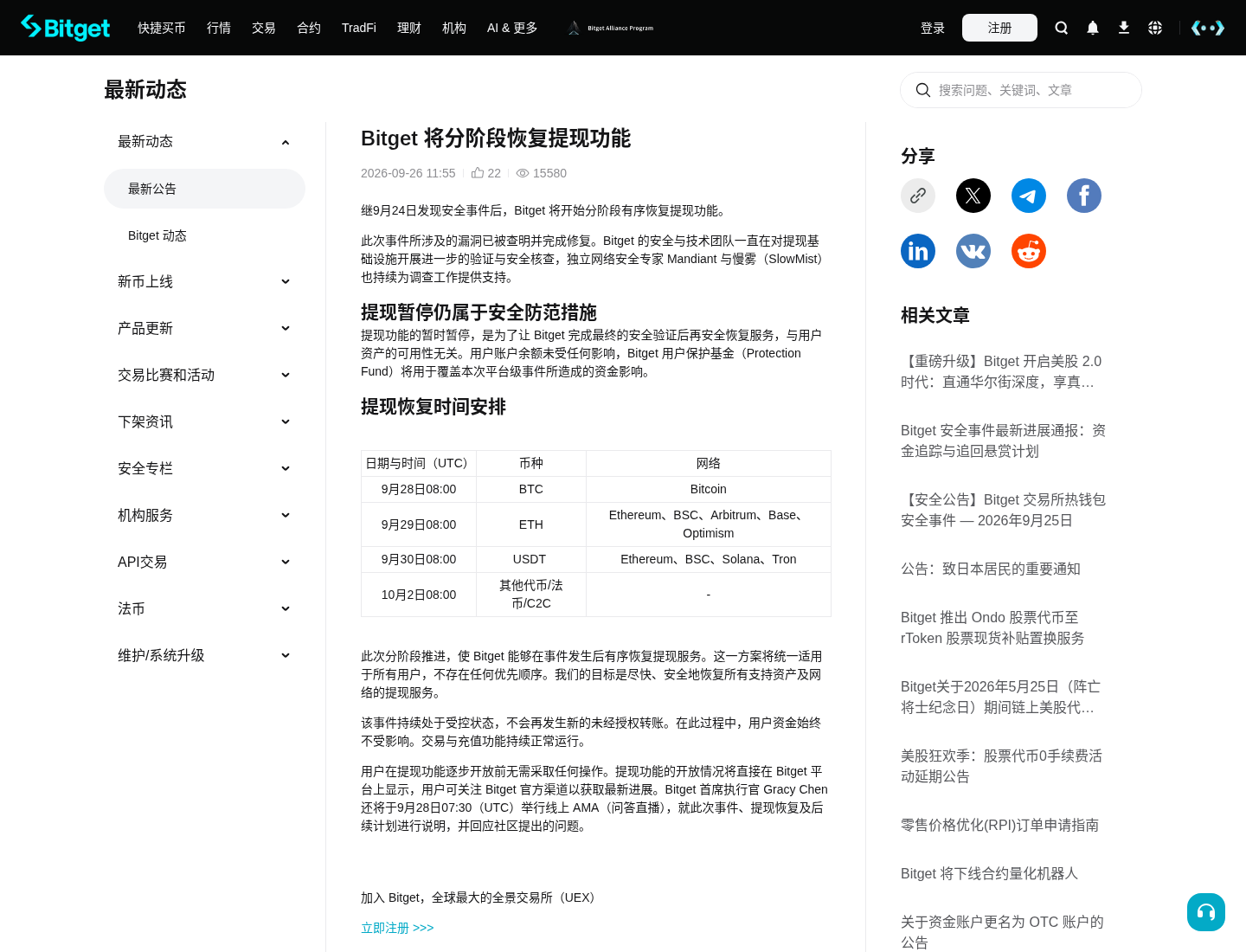Image resolution: width=1246 pixels, height=952 pixels.
Task: Expand the 安全专栏 section
Action: [286, 469]
